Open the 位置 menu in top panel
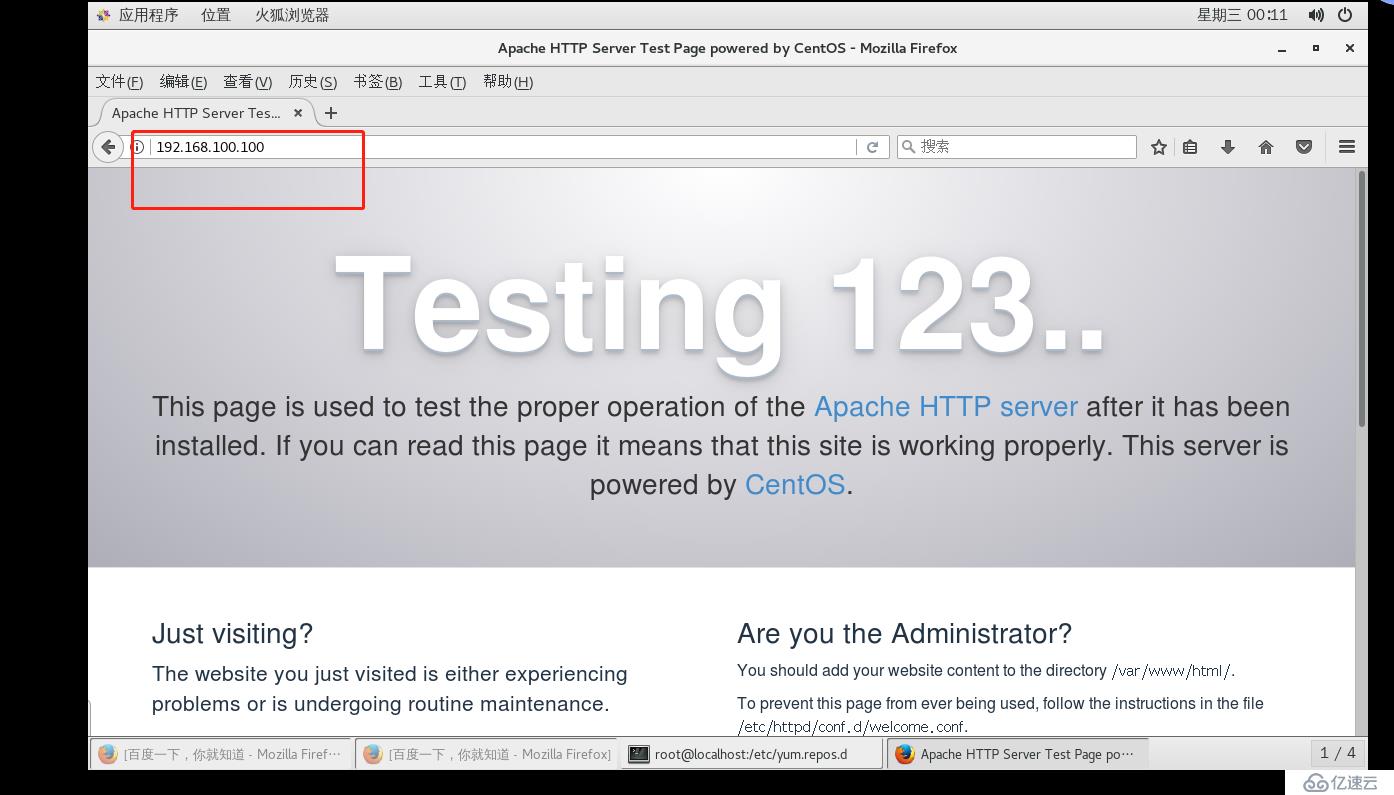 [x=215, y=15]
